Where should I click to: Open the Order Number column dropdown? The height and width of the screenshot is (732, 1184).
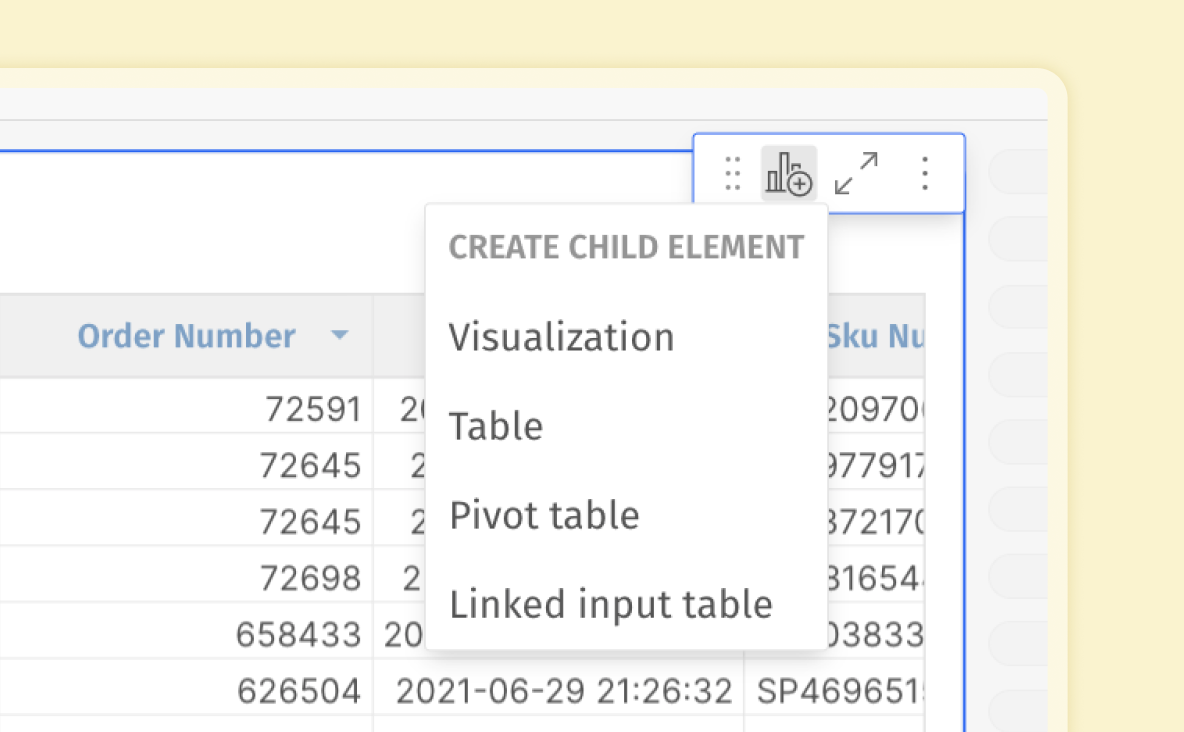click(340, 336)
